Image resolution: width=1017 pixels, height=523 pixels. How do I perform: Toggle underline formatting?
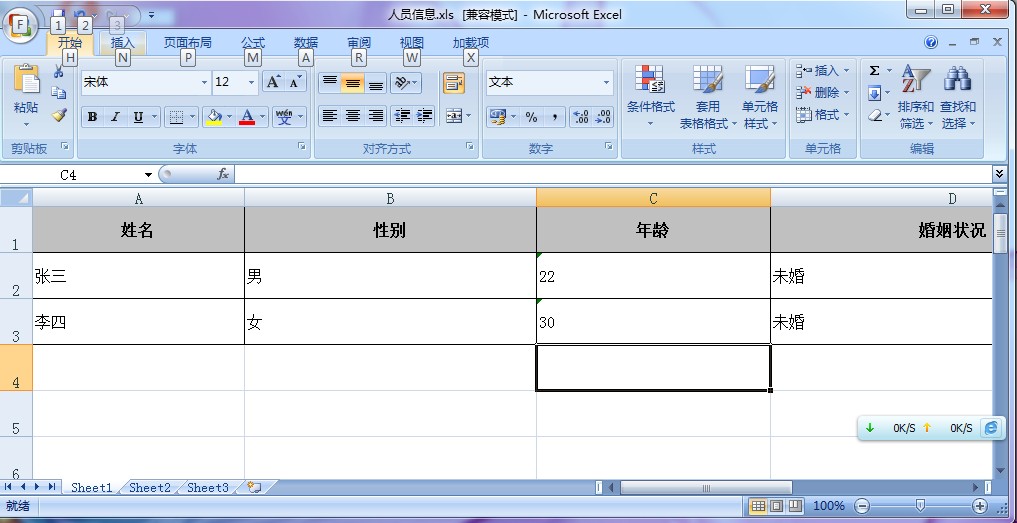pos(138,117)
